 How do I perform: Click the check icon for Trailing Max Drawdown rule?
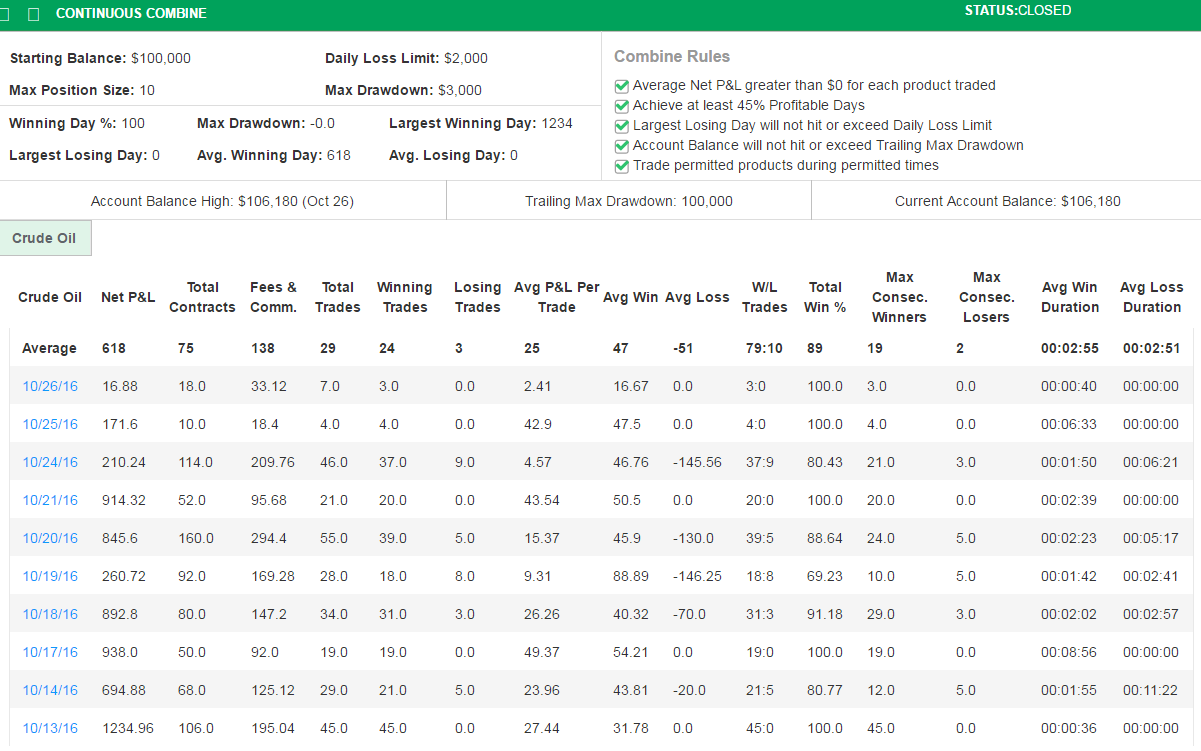621,145
